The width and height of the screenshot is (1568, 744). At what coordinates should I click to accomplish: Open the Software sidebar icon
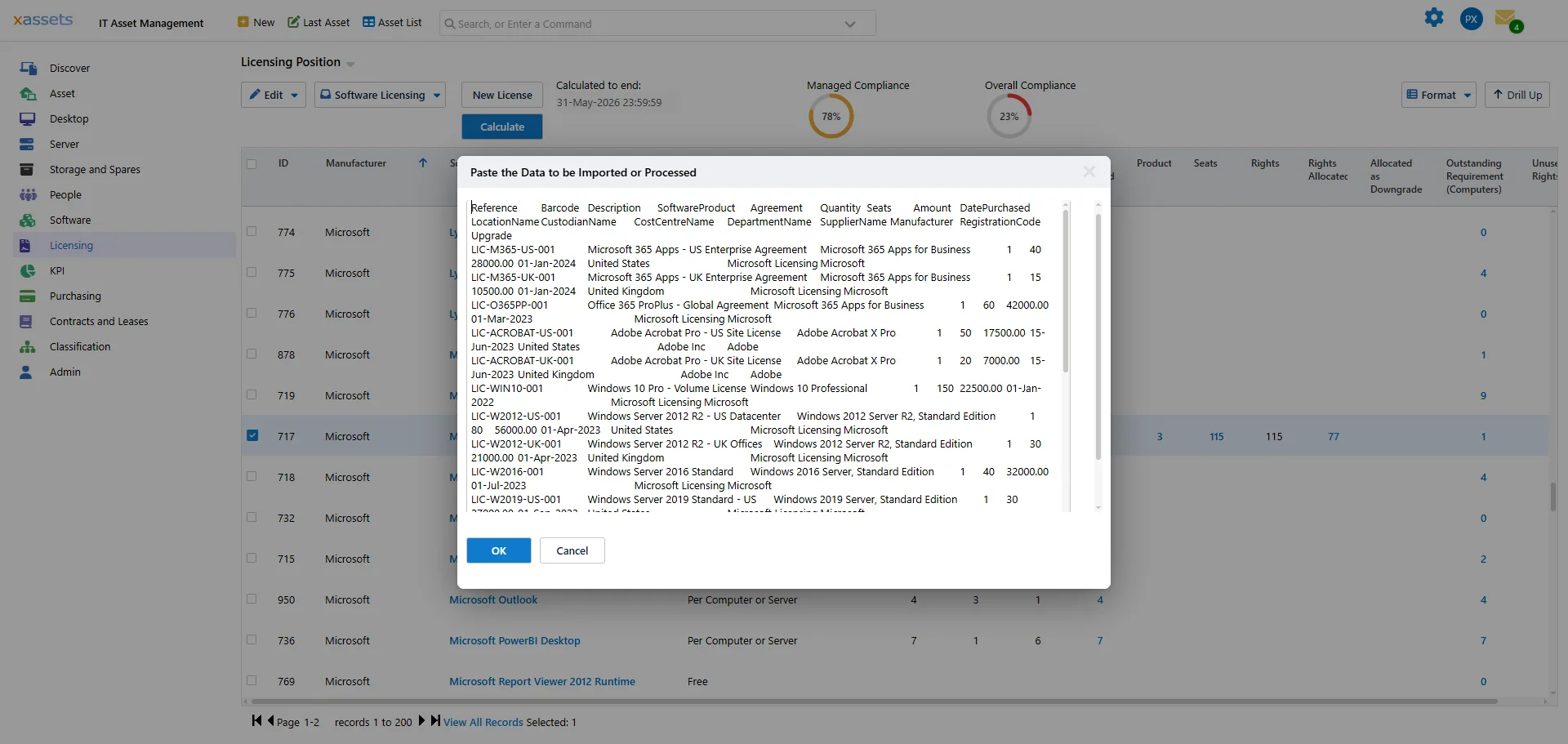coord(28,221)
